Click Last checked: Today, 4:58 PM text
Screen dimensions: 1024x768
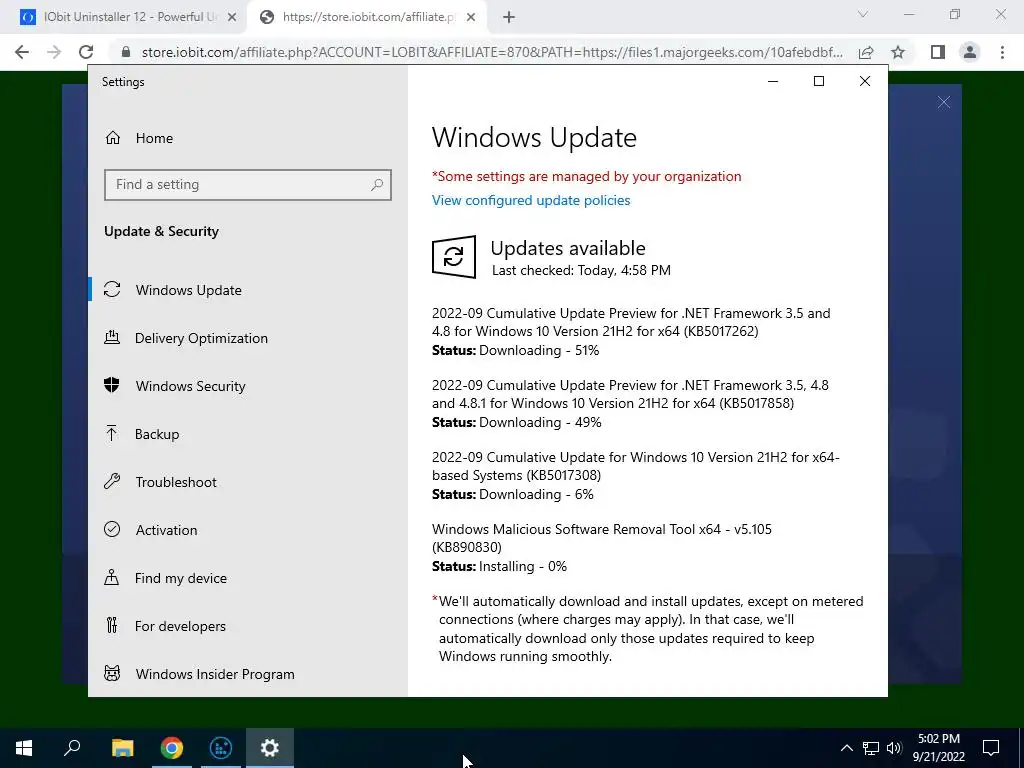click(581, 270)
